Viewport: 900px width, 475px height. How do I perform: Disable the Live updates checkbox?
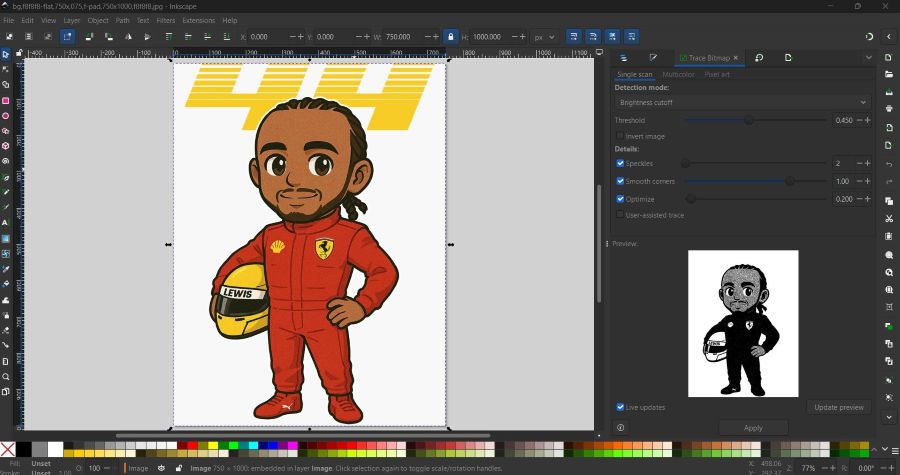coord(620,407)
